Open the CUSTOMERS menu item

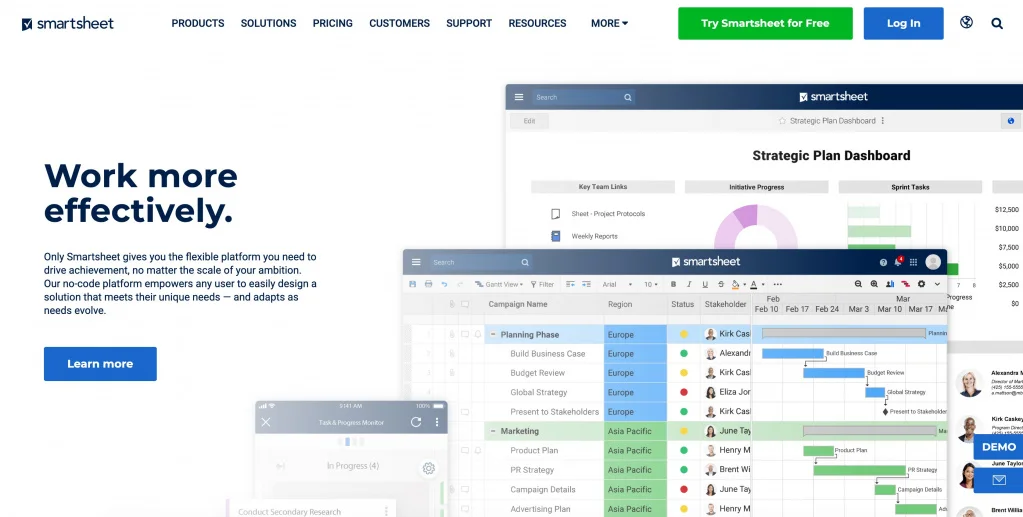coord(399,24)
